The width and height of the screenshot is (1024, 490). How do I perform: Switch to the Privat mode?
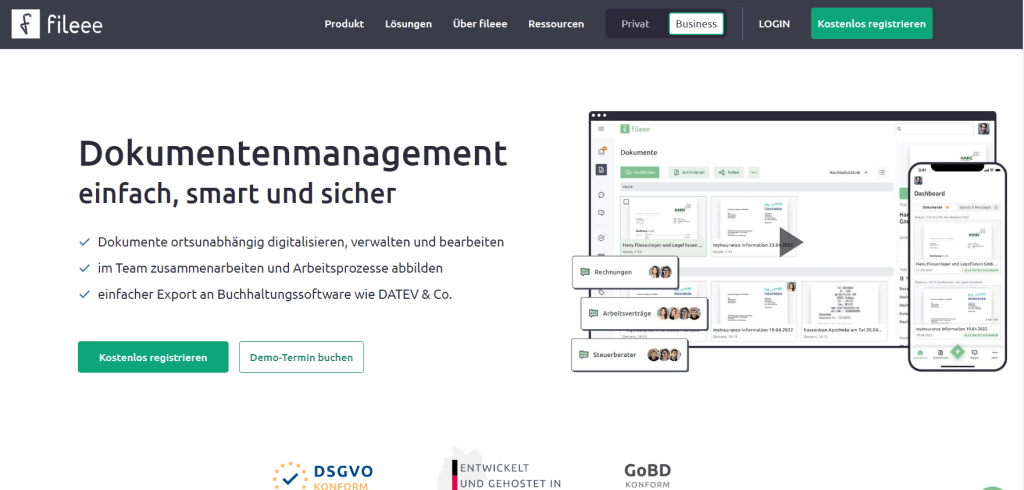[x=635, y=24]
